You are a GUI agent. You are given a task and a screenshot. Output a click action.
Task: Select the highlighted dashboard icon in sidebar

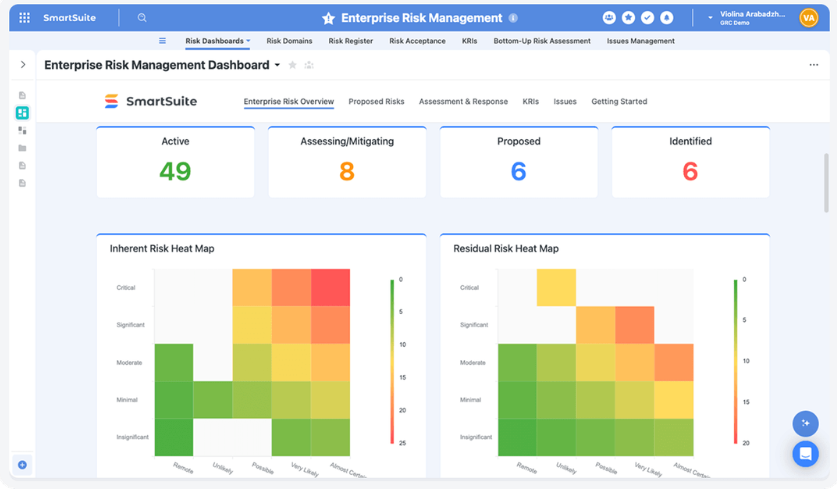coord(22,113)
